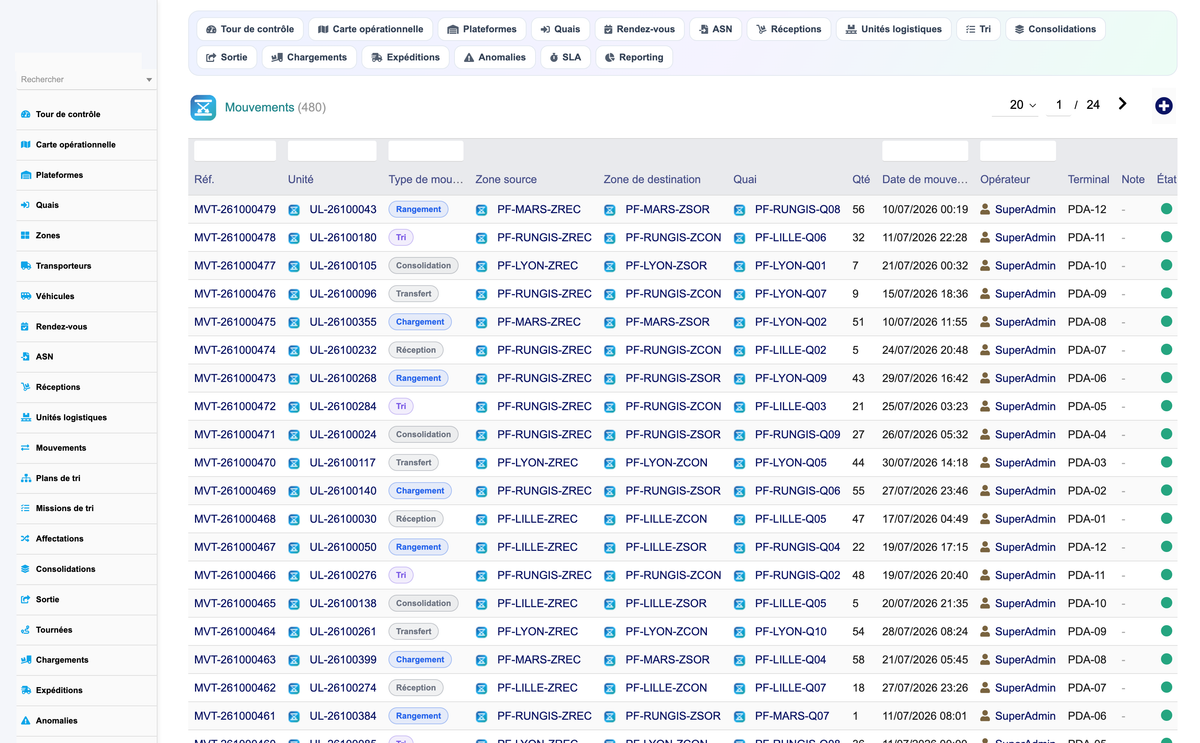Open movement MVT-261000479
This screenshot has width=1200, height=743.
pos(235,210)
